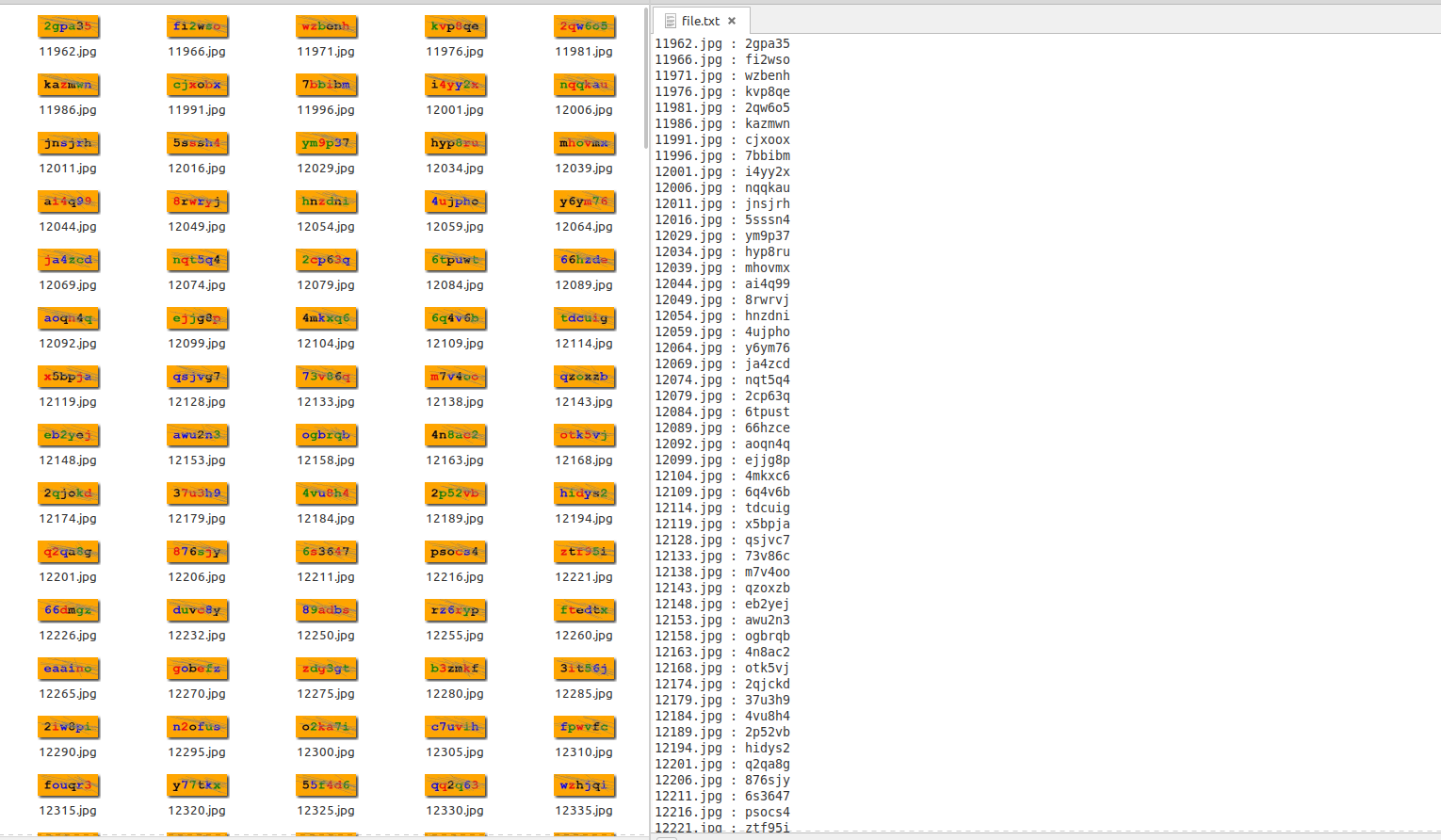Place cursor on line '12194.jpg : hidys2'
The image size is (1441, 840).
pos(722,748)
